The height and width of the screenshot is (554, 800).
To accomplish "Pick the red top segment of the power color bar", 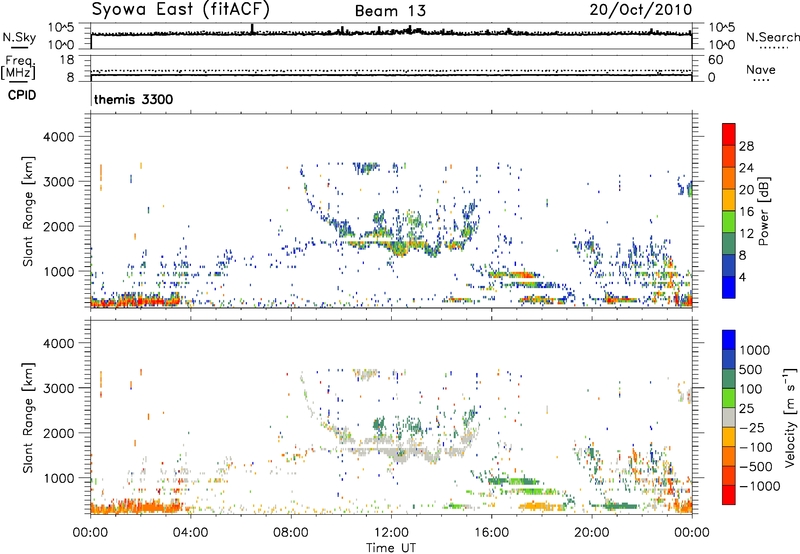I will pyautogui.click(x=729, y=134).
